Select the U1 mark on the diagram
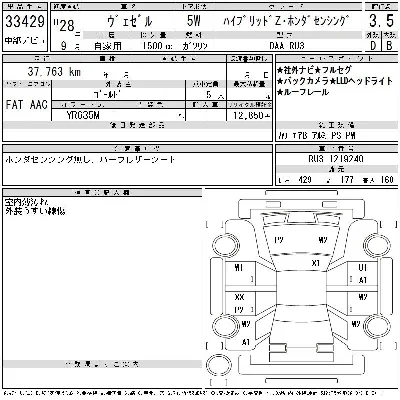Image resolution: width=400 pixels, height=400 pixels. point(362,268)
